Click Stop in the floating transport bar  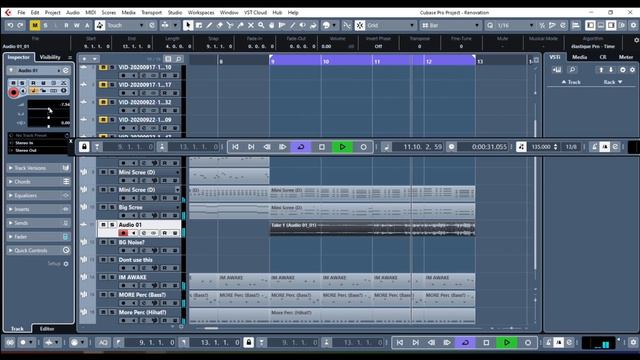322,147
